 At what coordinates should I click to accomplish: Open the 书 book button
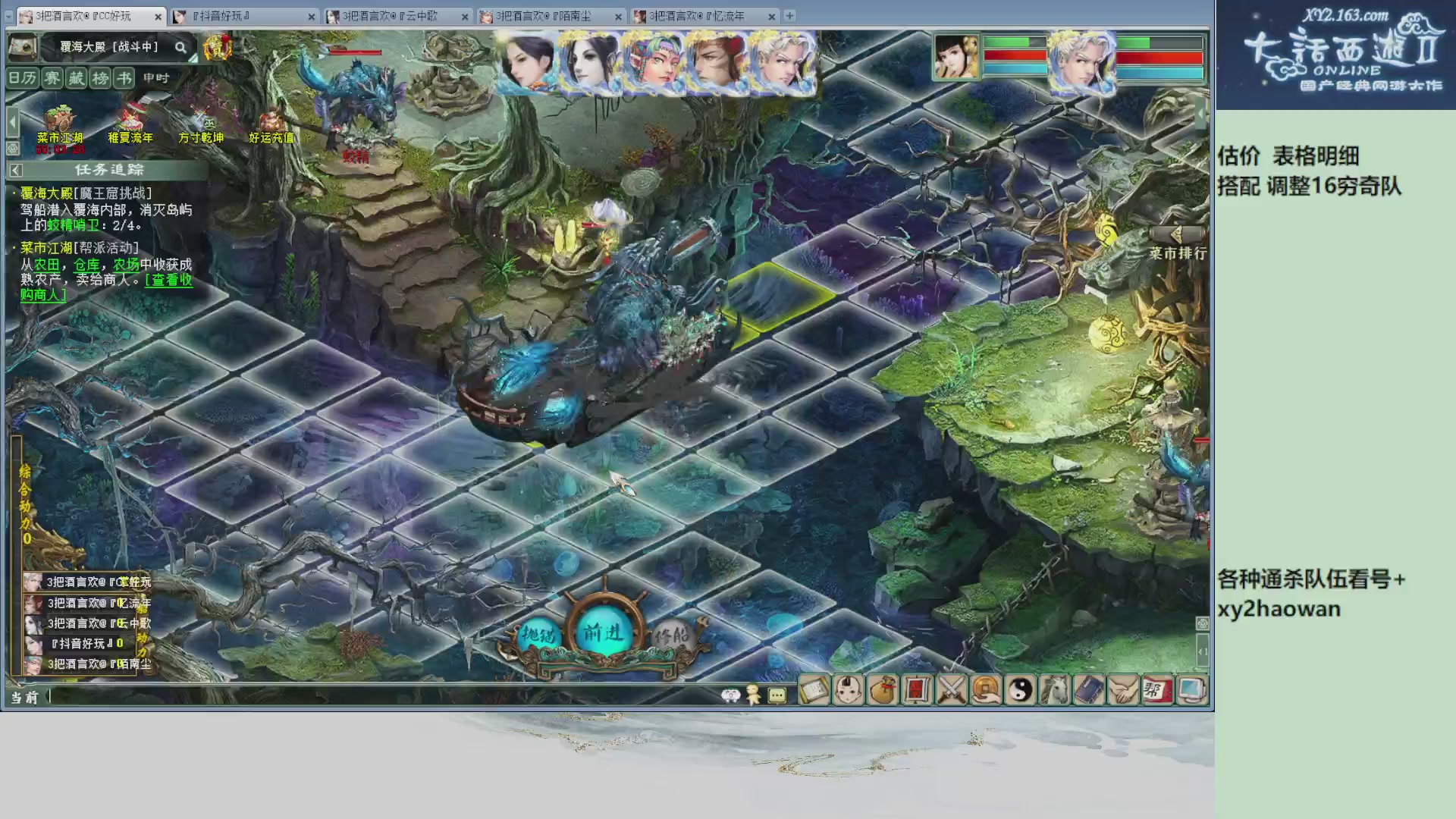(x=124, y=78)
